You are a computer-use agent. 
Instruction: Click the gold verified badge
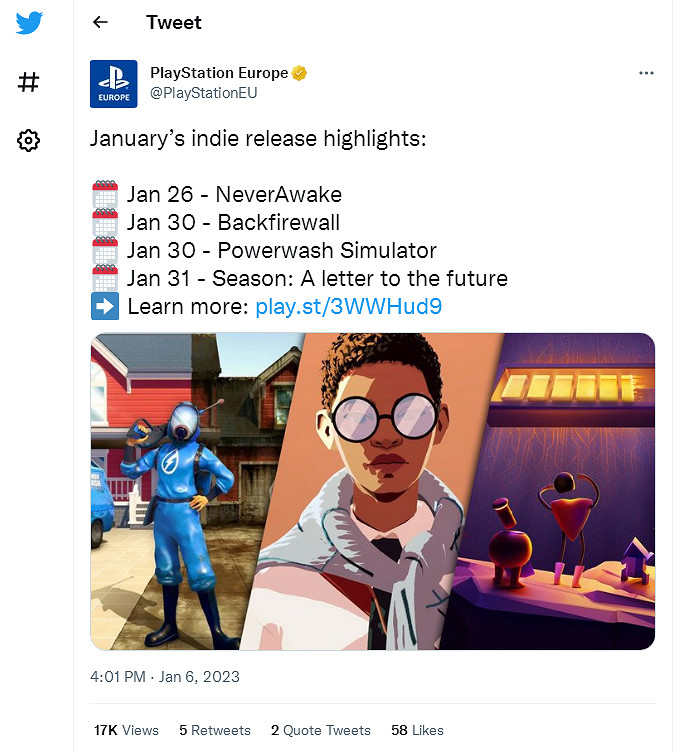coord(299,73)
